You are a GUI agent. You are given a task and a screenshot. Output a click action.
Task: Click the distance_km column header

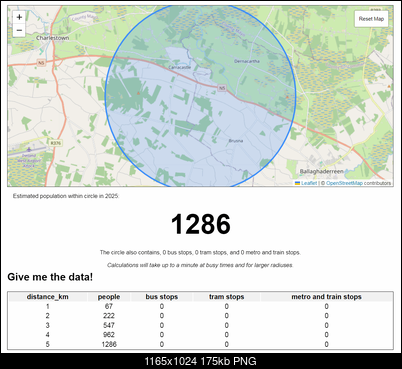(x=48, y=297)
